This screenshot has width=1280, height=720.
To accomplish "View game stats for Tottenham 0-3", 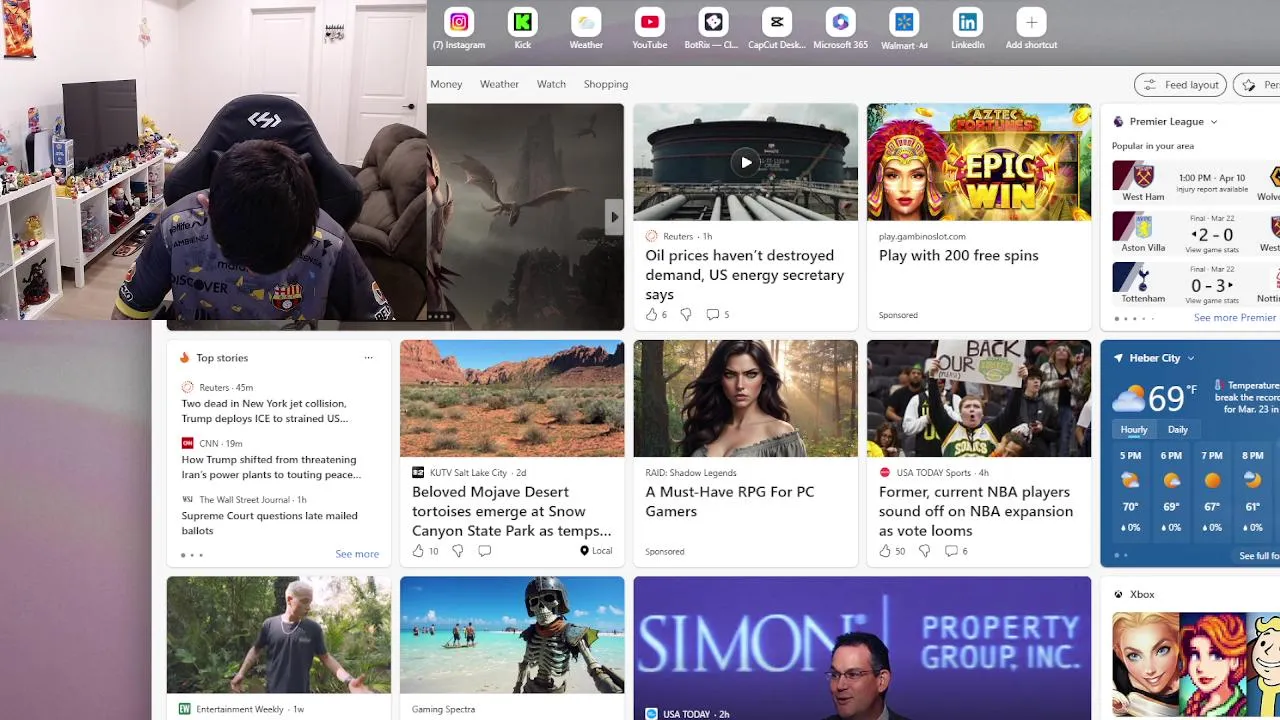I will (x=1212, y=300).
